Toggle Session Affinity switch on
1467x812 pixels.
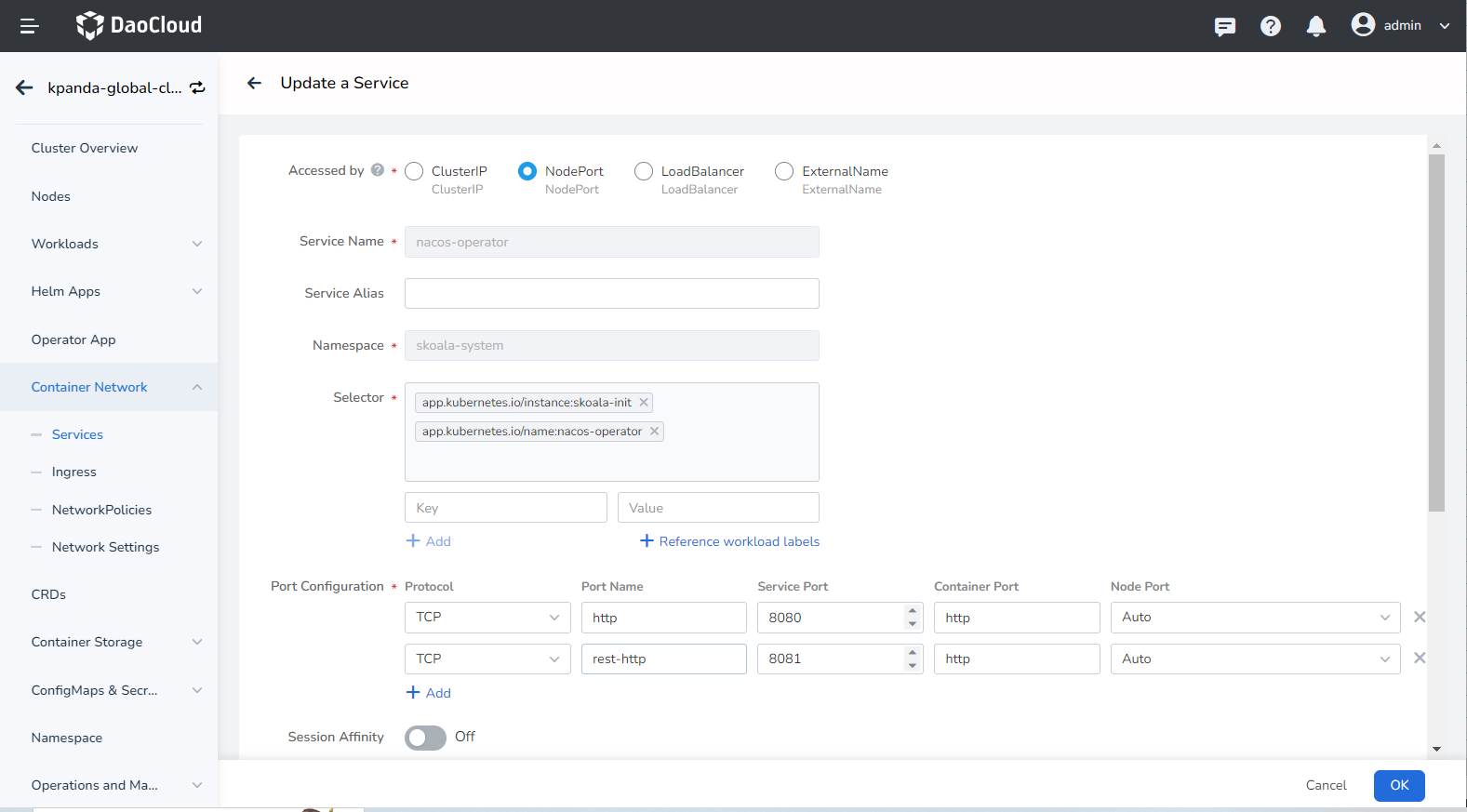click(425, 738)
